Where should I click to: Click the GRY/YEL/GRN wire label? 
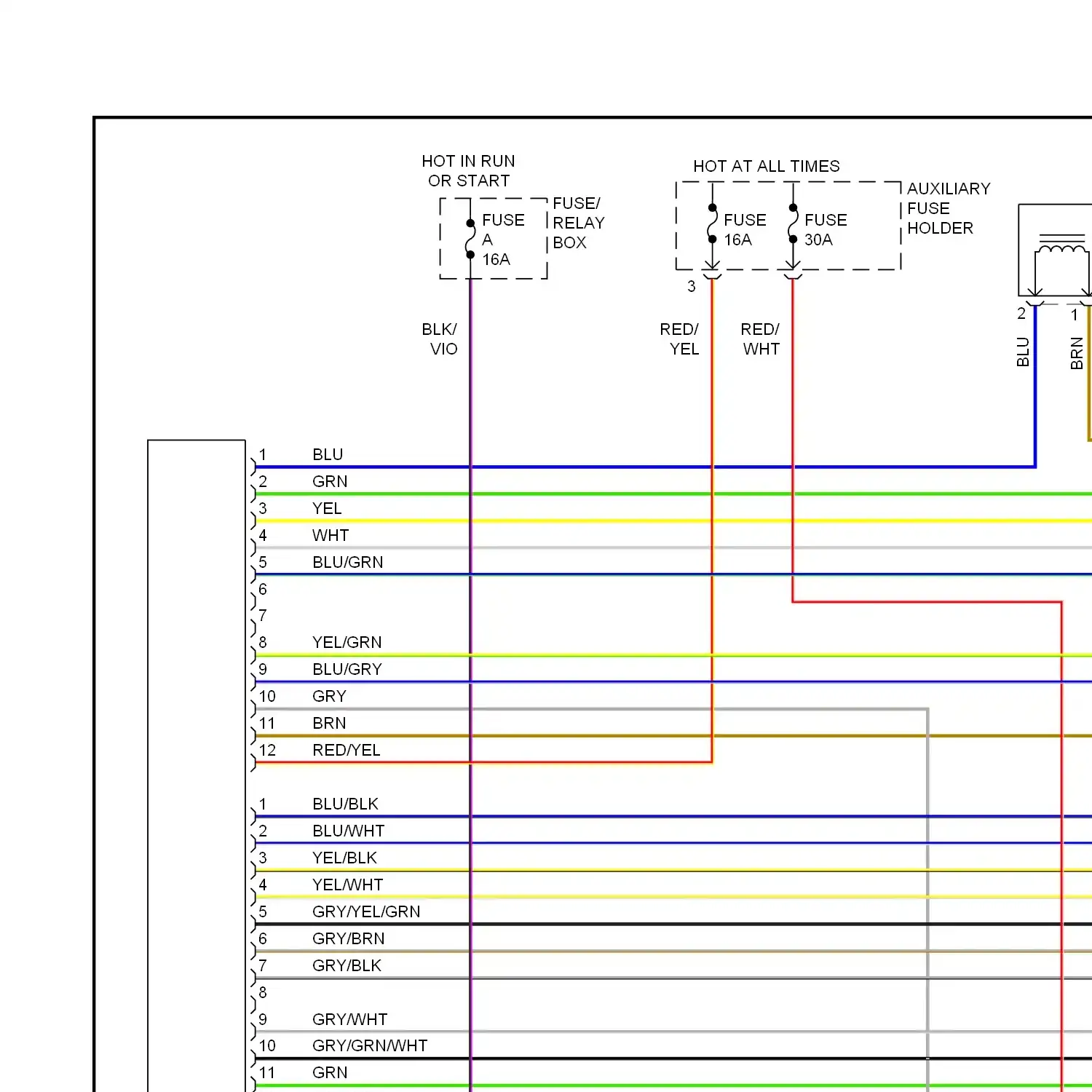(x=366, y=911)
